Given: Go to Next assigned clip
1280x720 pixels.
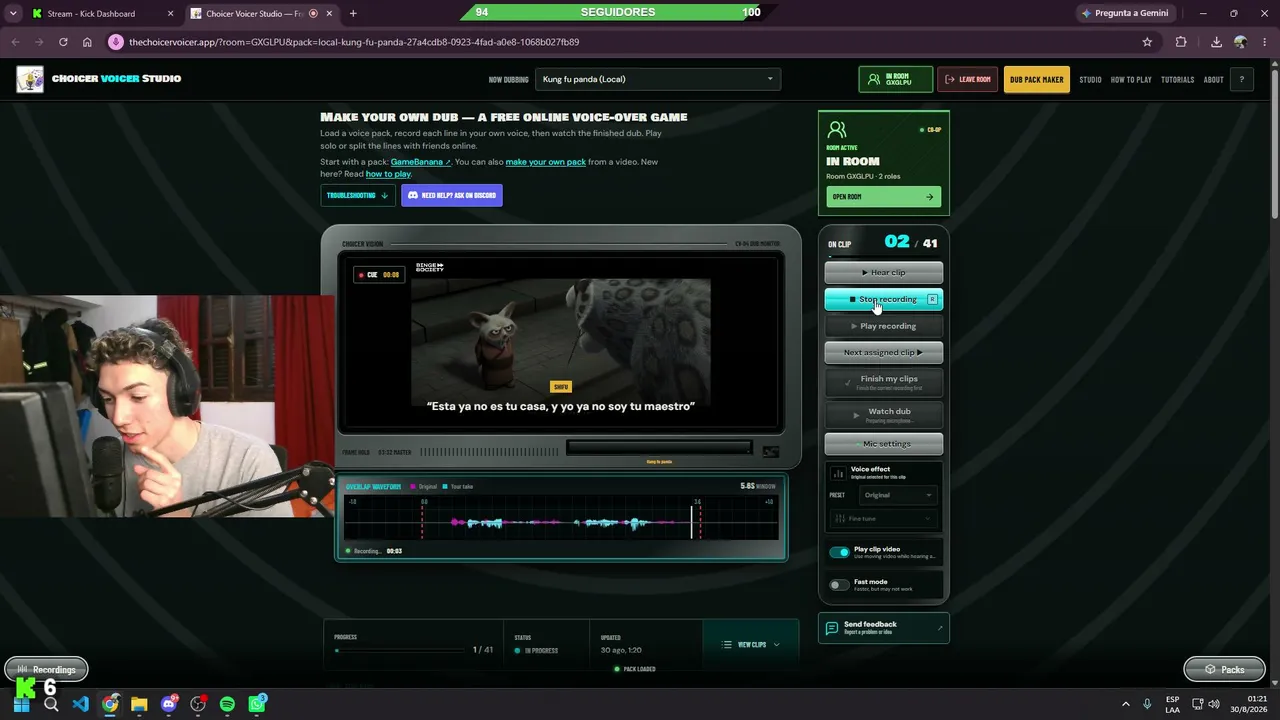Looking at the screenshot, I should [884, 352].
